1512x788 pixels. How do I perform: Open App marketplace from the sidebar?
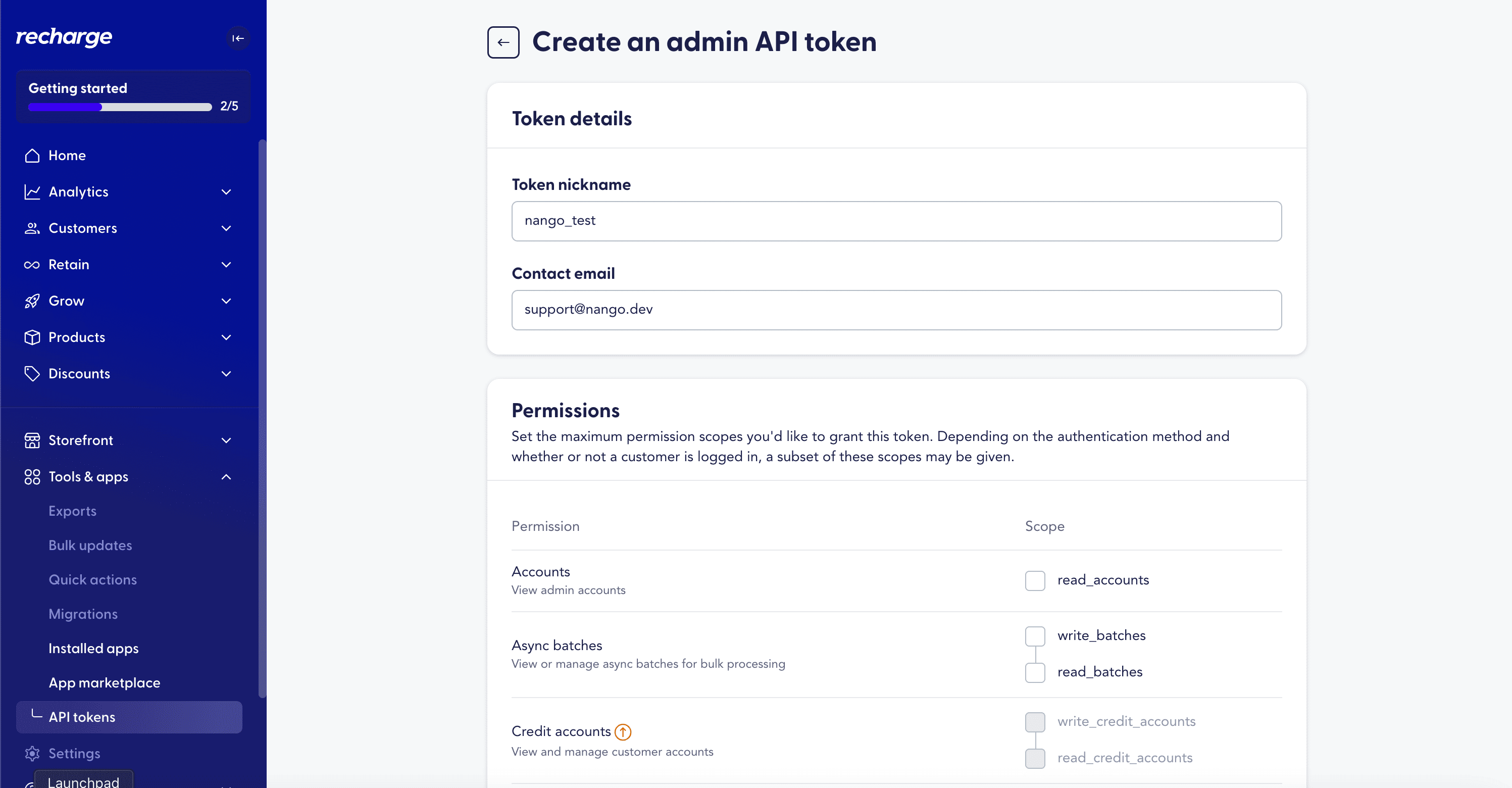tap(104, 682)
